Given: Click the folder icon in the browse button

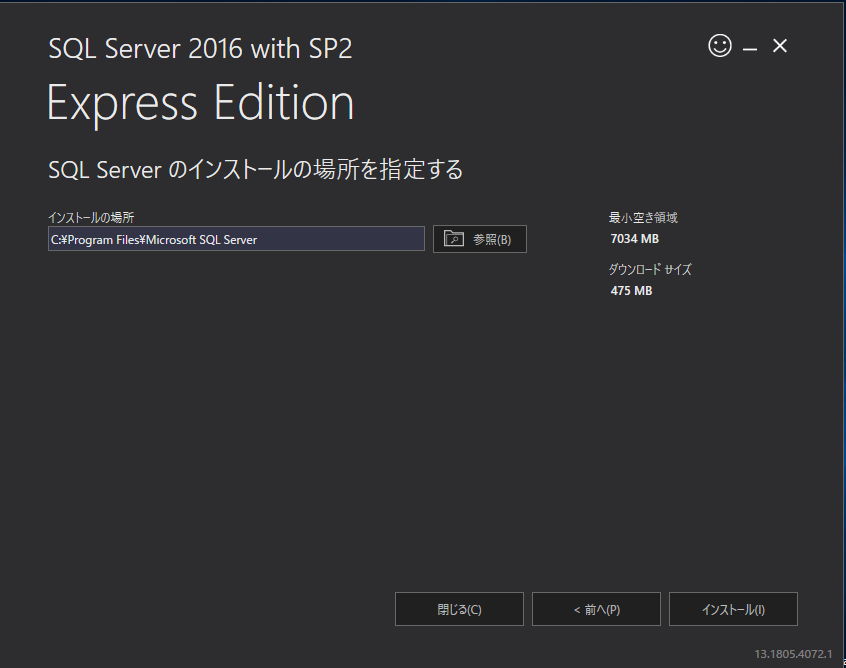Looking at the screenshot, I should 454,239.
